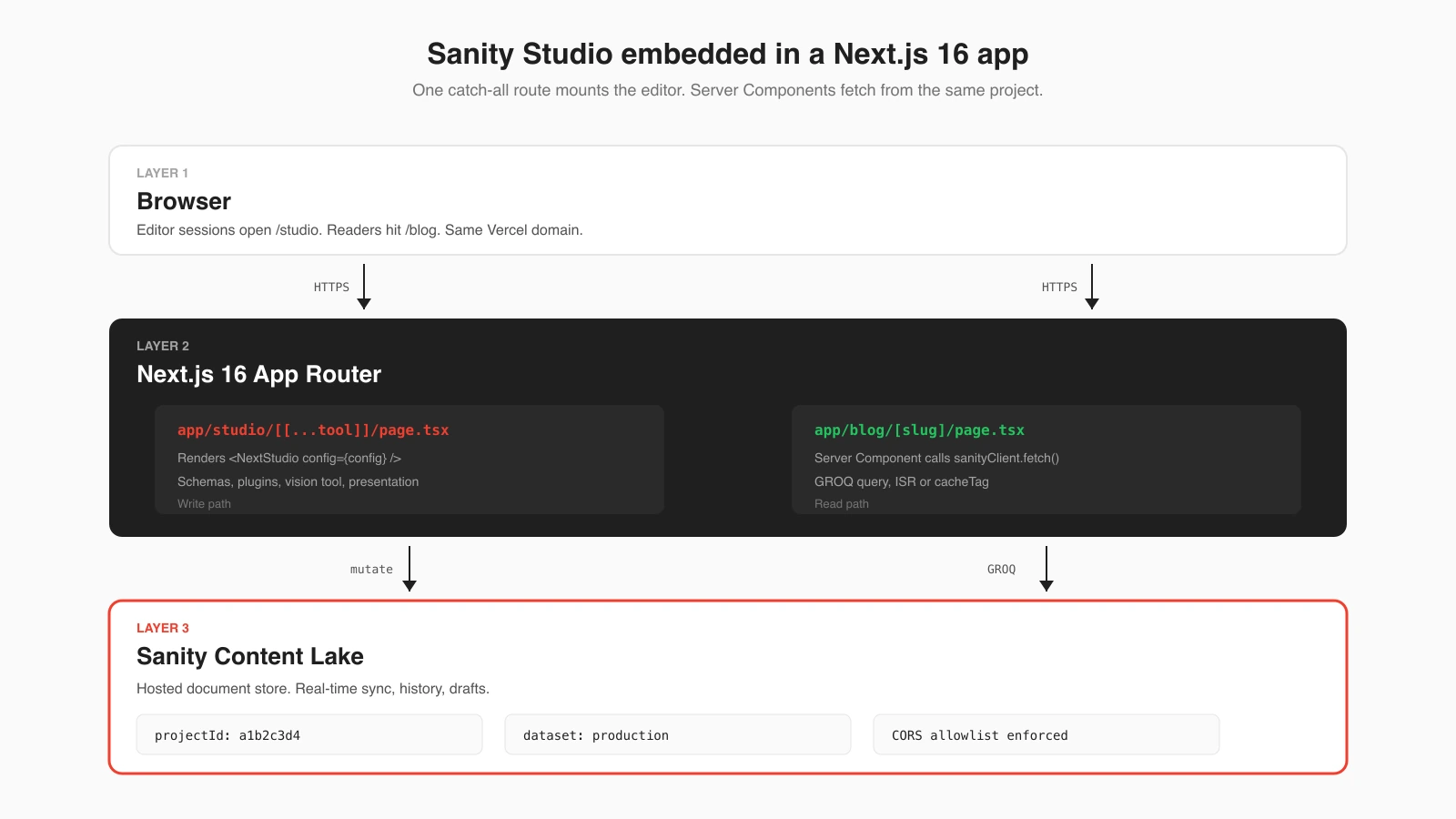Screen dimensions: 1456x819
Task: Click 'Hosted document store. Real-time sync' description
Action: (x=313, y=689)
